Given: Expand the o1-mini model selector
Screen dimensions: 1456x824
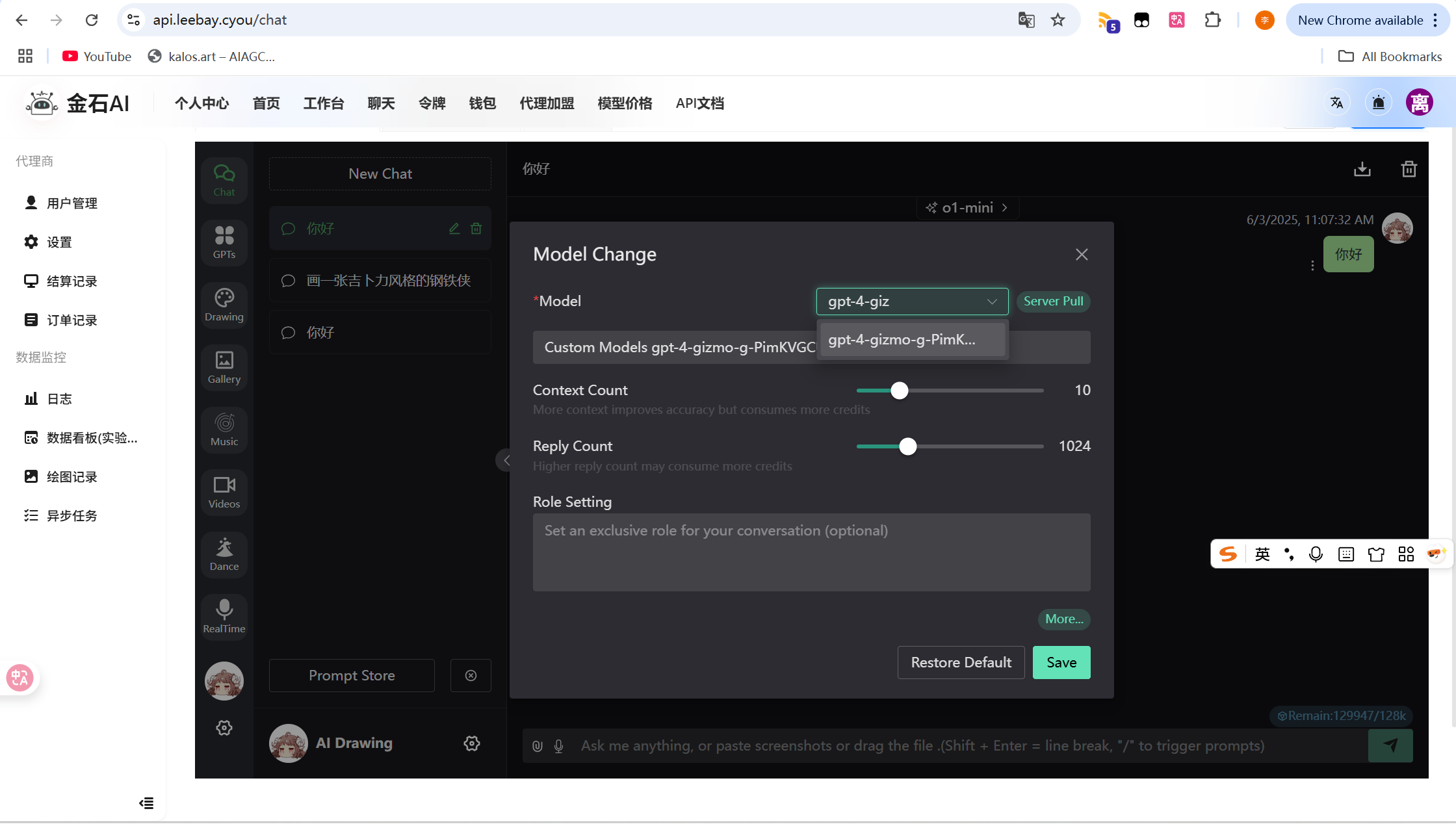Looking at the screenshot, I should [x=967, y=207].
